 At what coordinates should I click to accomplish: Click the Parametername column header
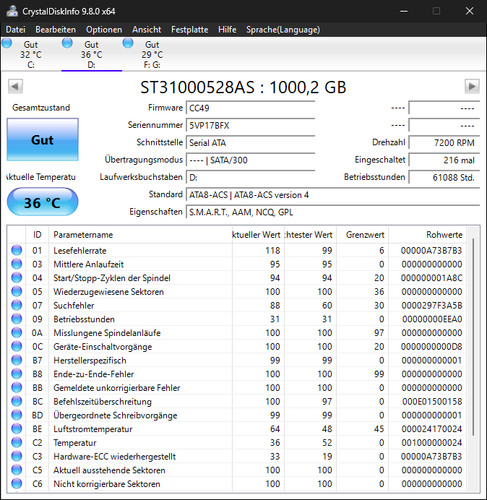pyautogui.click(x=140, y=235)
